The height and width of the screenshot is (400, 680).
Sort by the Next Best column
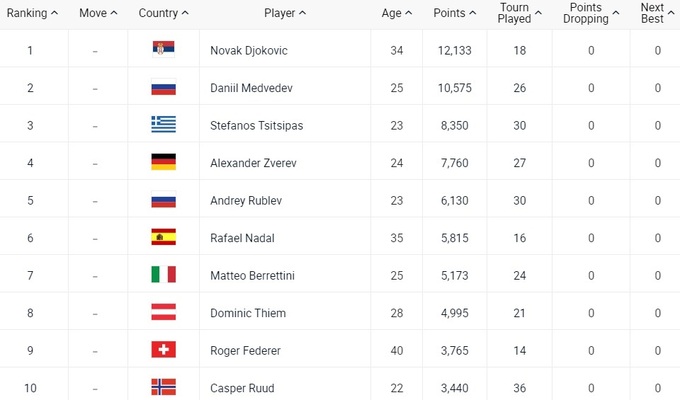[x=656, y=13]
